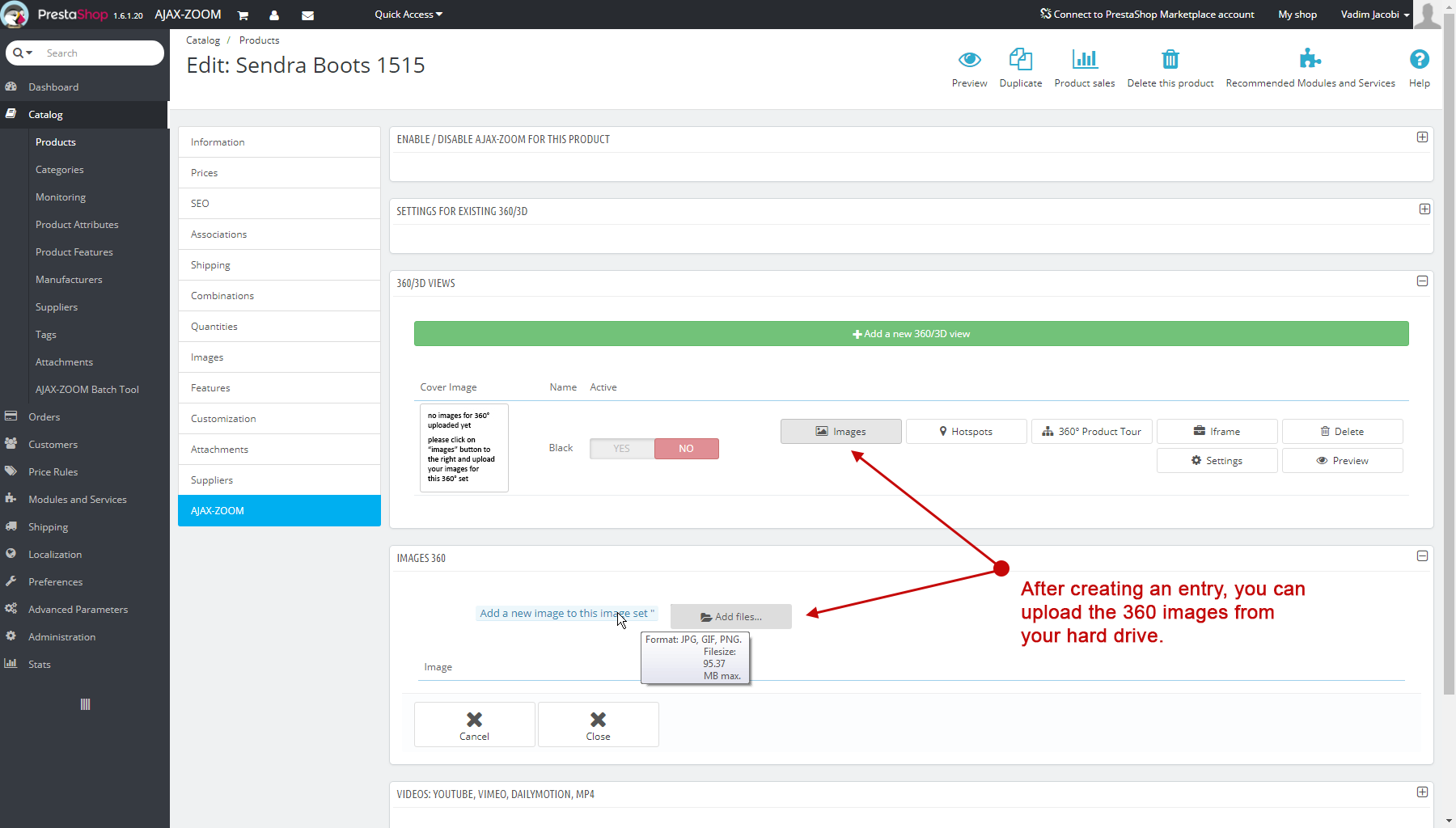Open AJAX-ZOOM Batch Tool in Catalog submenu
This screenshot has height=828, width=1456.
tap(87, 390)
